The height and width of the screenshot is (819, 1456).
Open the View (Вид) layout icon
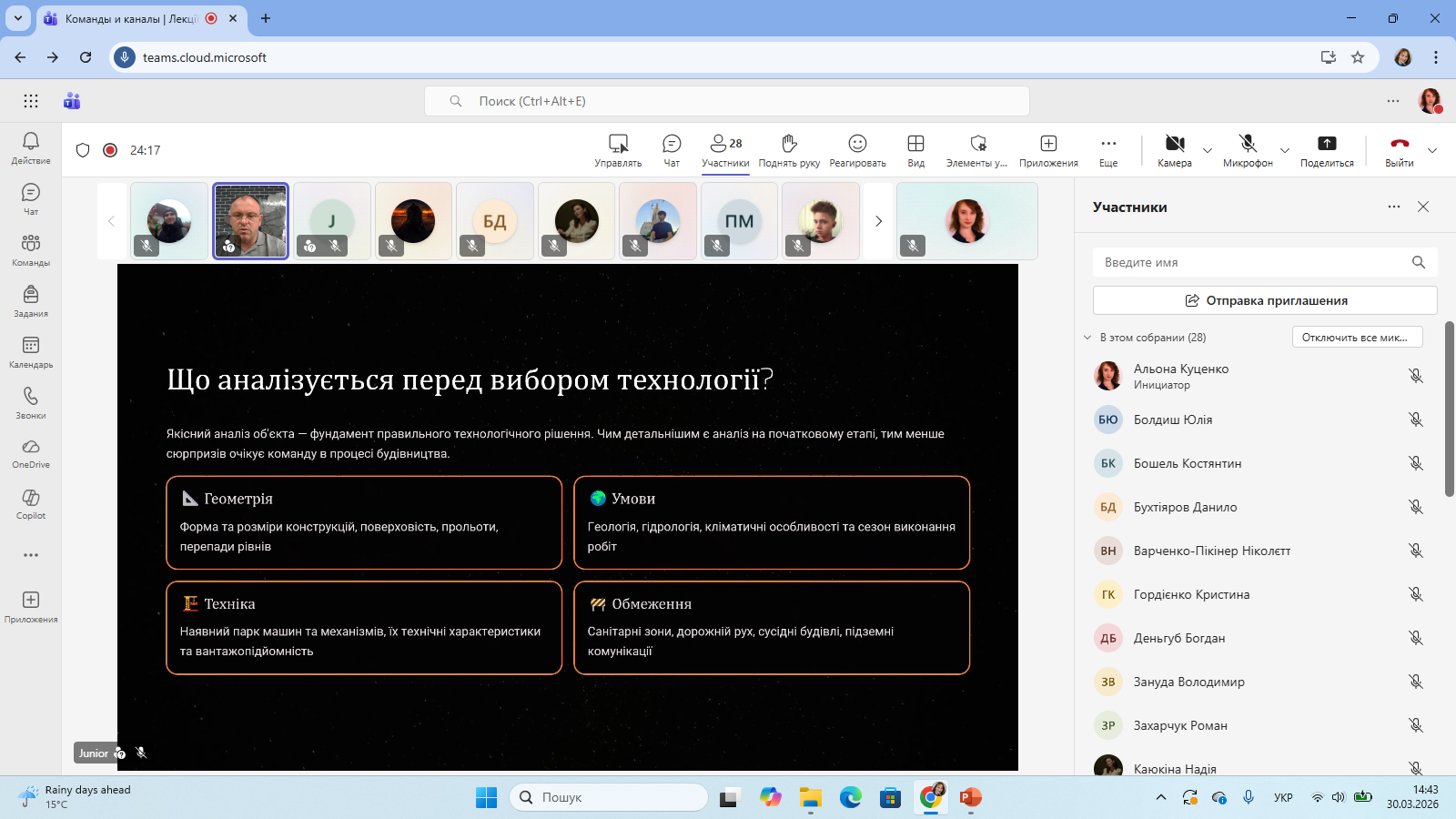point(915,144)
